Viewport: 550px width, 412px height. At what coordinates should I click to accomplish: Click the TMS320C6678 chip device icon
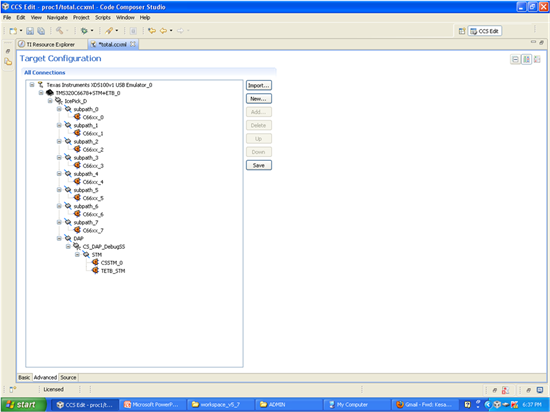tap(50, 93)
